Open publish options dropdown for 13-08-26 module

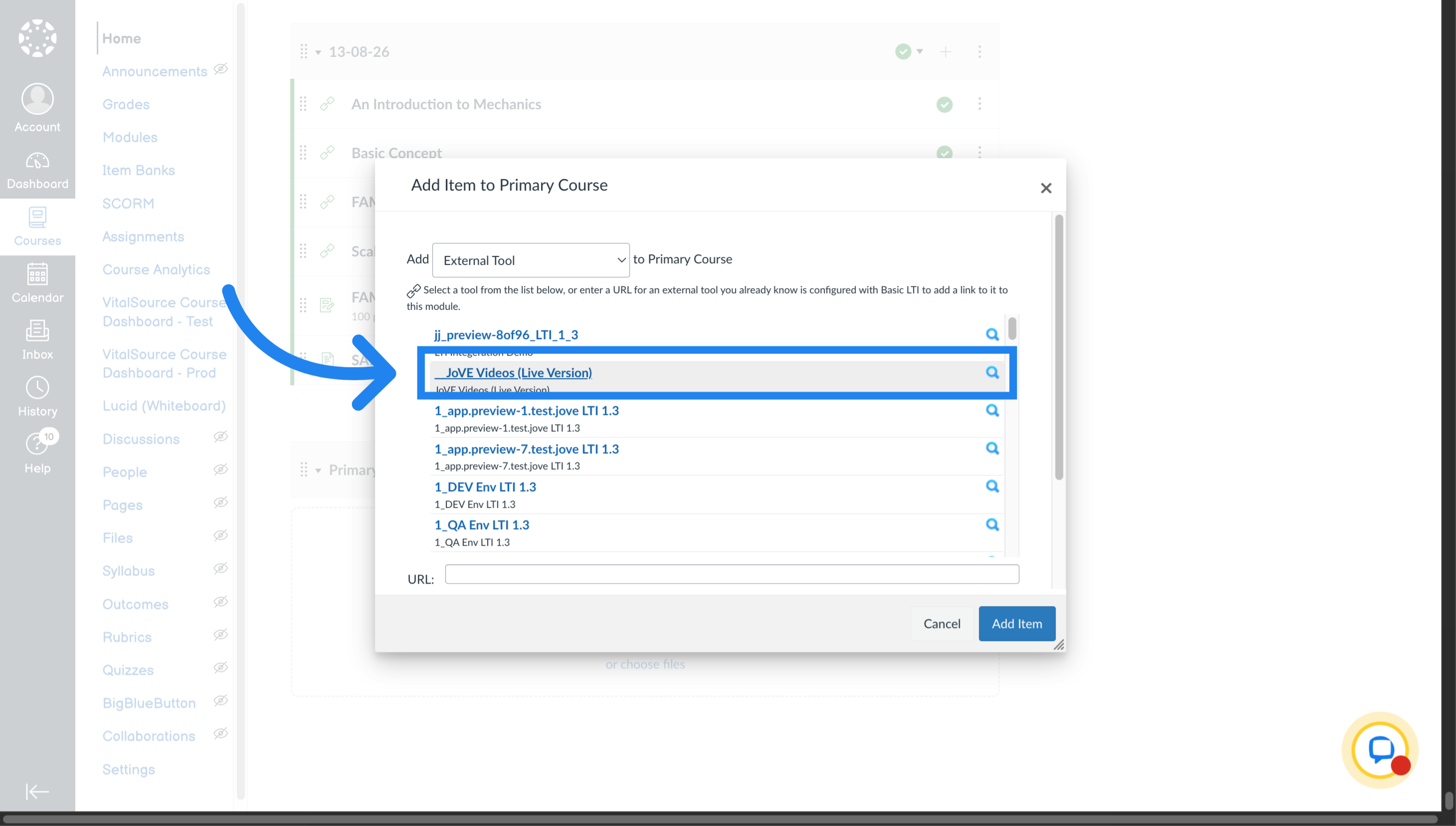point(919,52)
